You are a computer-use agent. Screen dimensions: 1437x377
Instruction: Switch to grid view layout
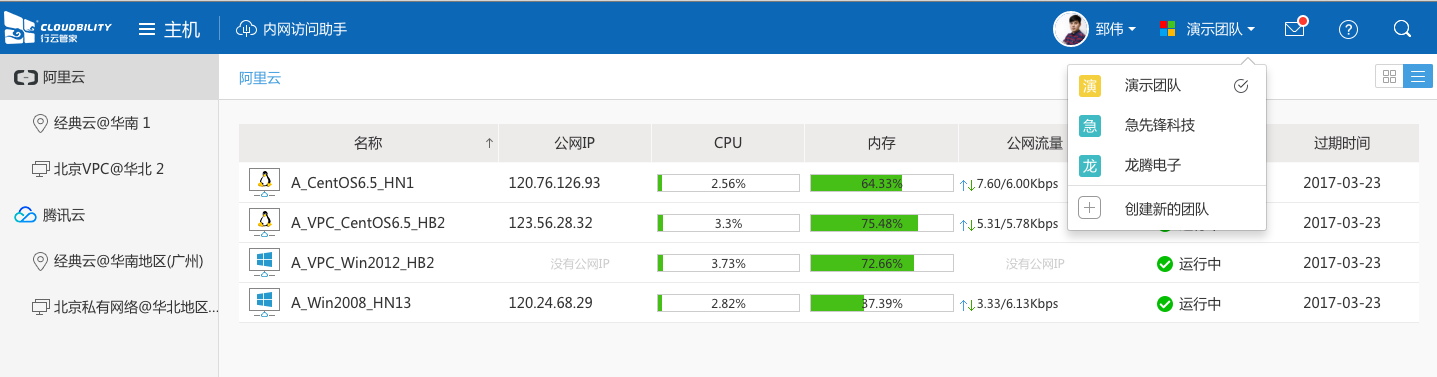1389,76
